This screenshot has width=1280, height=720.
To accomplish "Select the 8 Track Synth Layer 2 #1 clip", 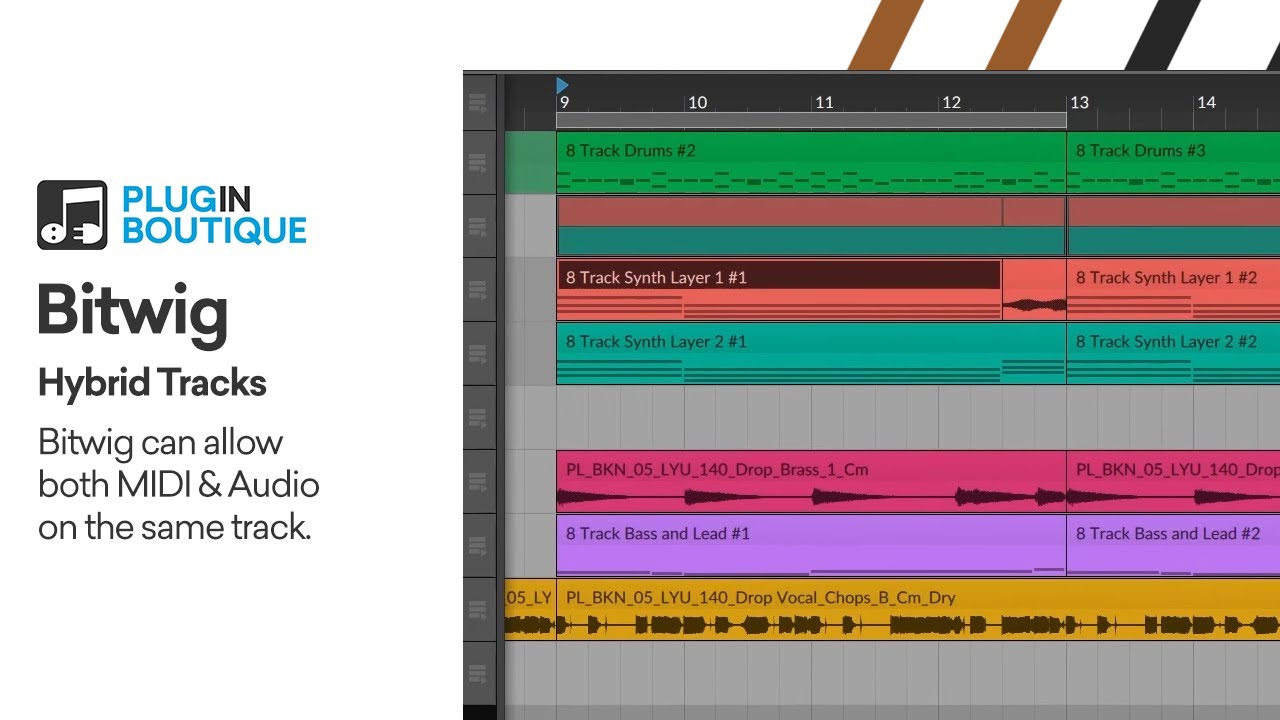I will click(x=811, y=354).
